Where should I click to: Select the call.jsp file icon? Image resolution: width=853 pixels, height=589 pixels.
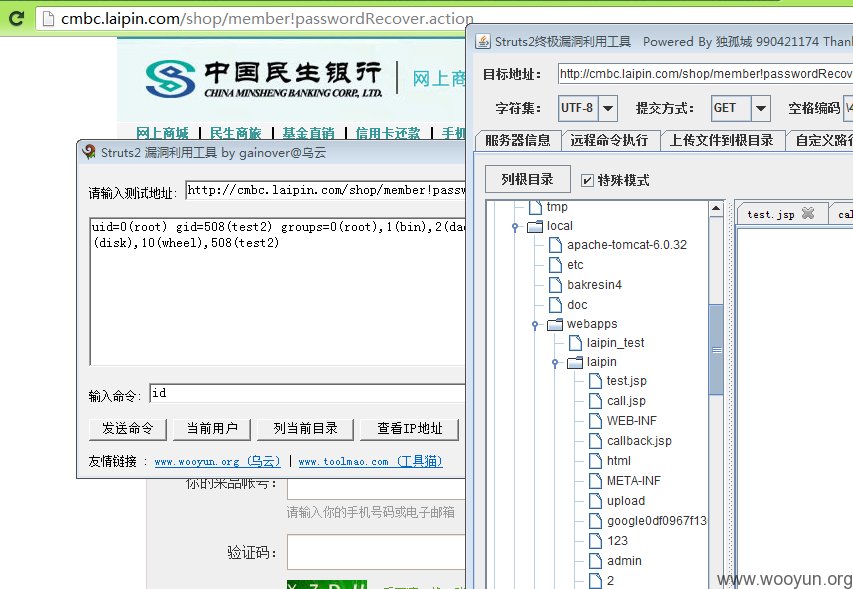click(x=595, y=401)
